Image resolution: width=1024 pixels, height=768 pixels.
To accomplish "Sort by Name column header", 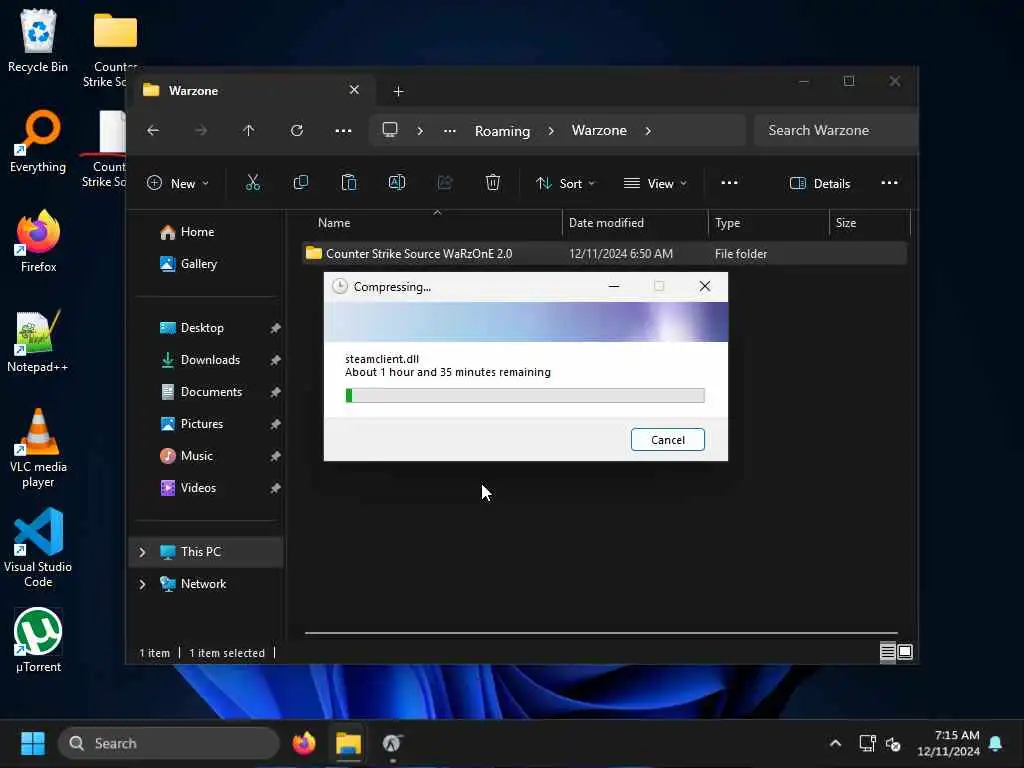I will 431,223.
